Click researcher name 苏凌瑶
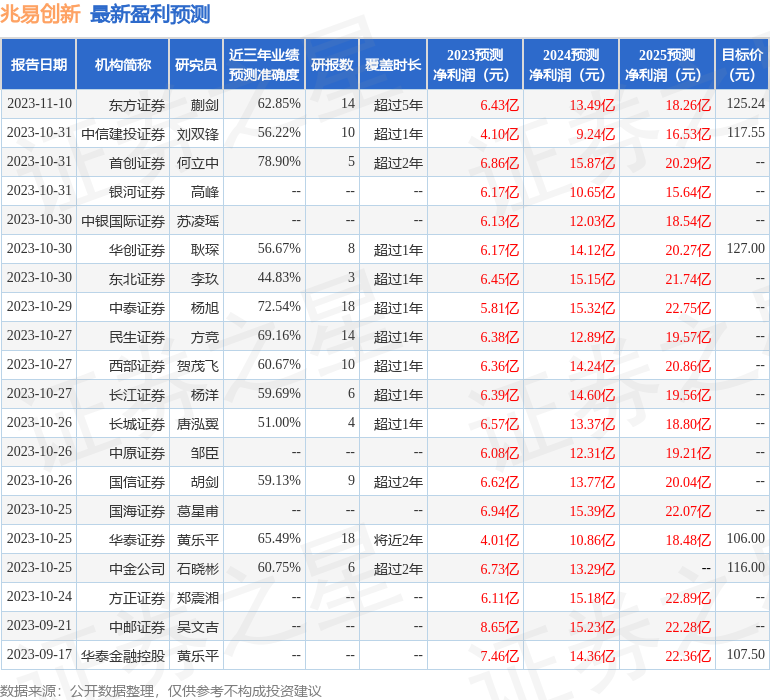The image size is (770, 700). tap(198, 221)
